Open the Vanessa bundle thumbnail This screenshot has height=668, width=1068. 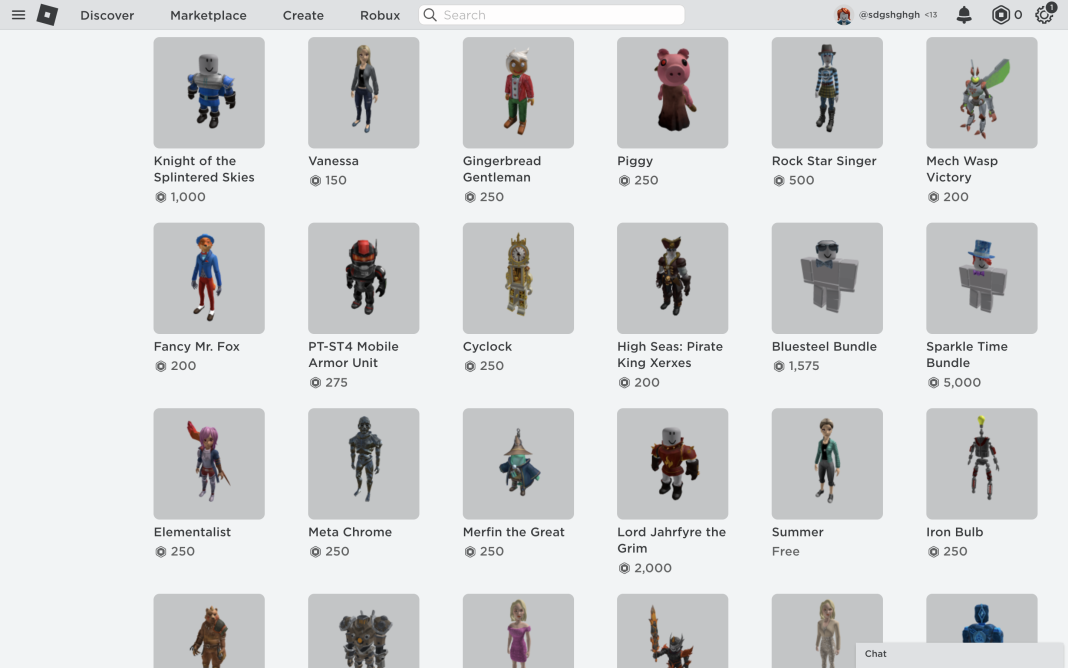[364, 93]
